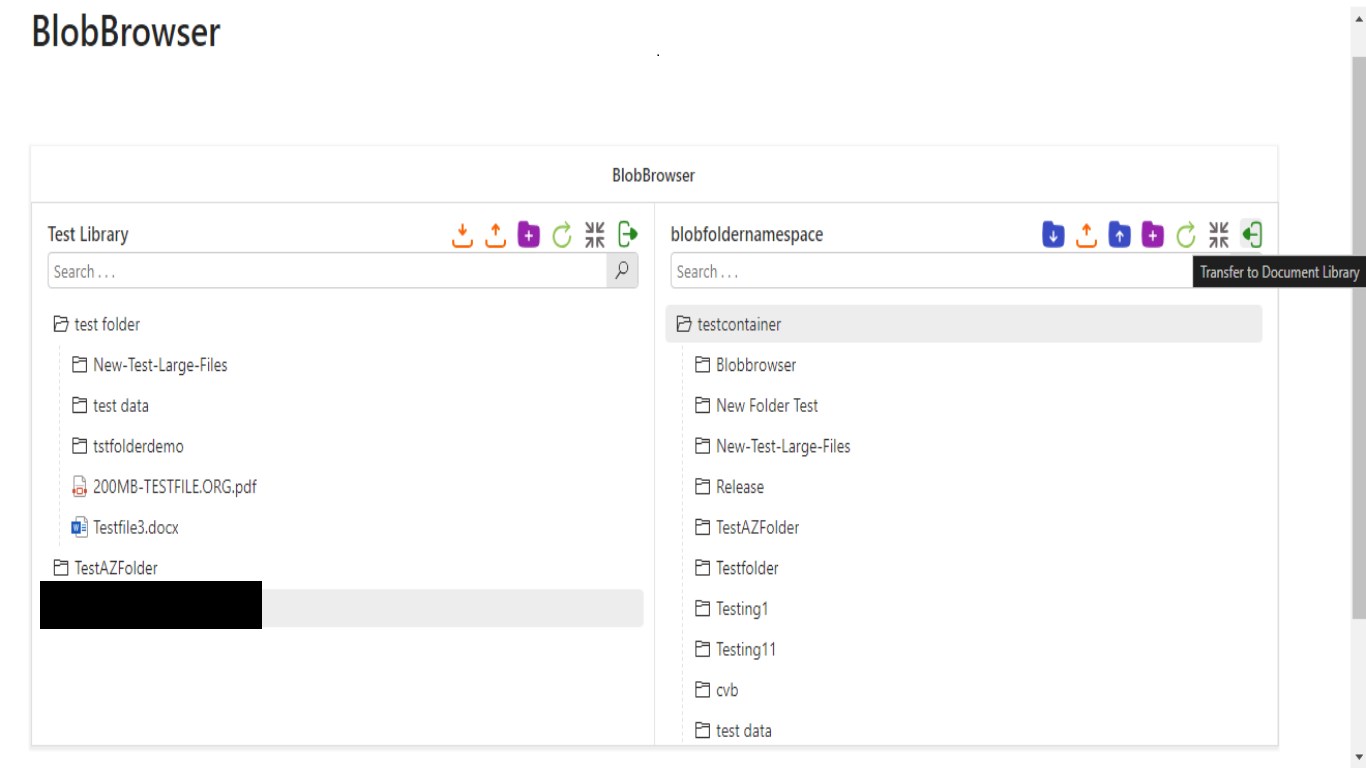Select the Testfile3.docx document
Viewport: 1366px width, 768px height.
tap(136, 528)
